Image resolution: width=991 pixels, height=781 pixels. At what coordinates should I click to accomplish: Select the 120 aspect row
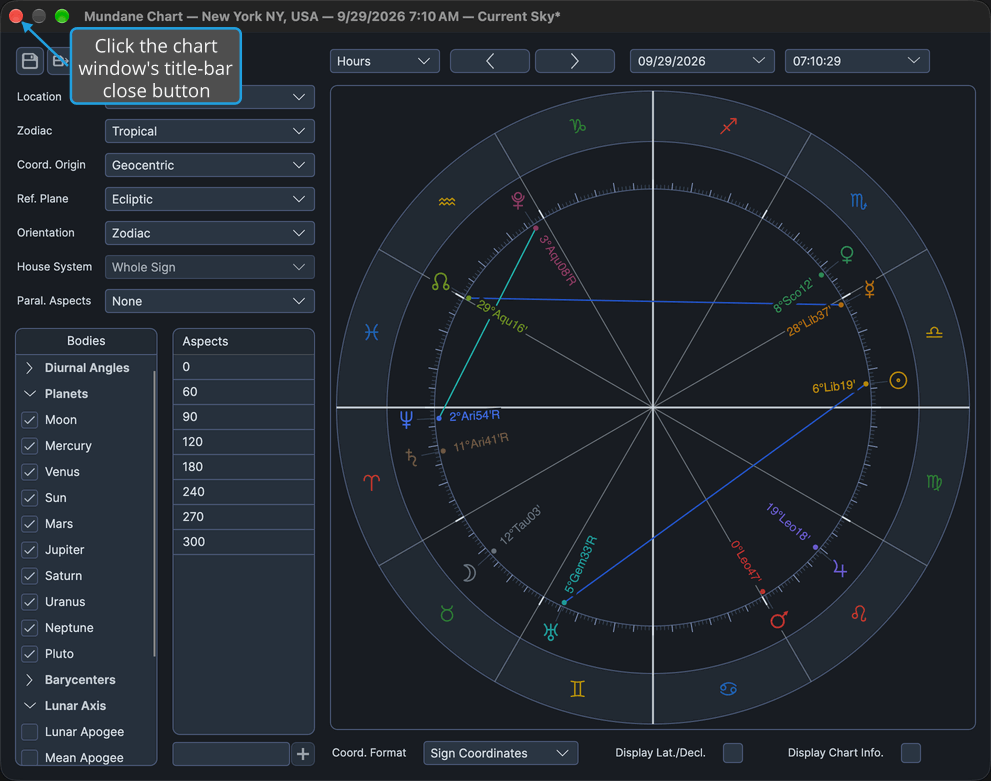(243, 442)
